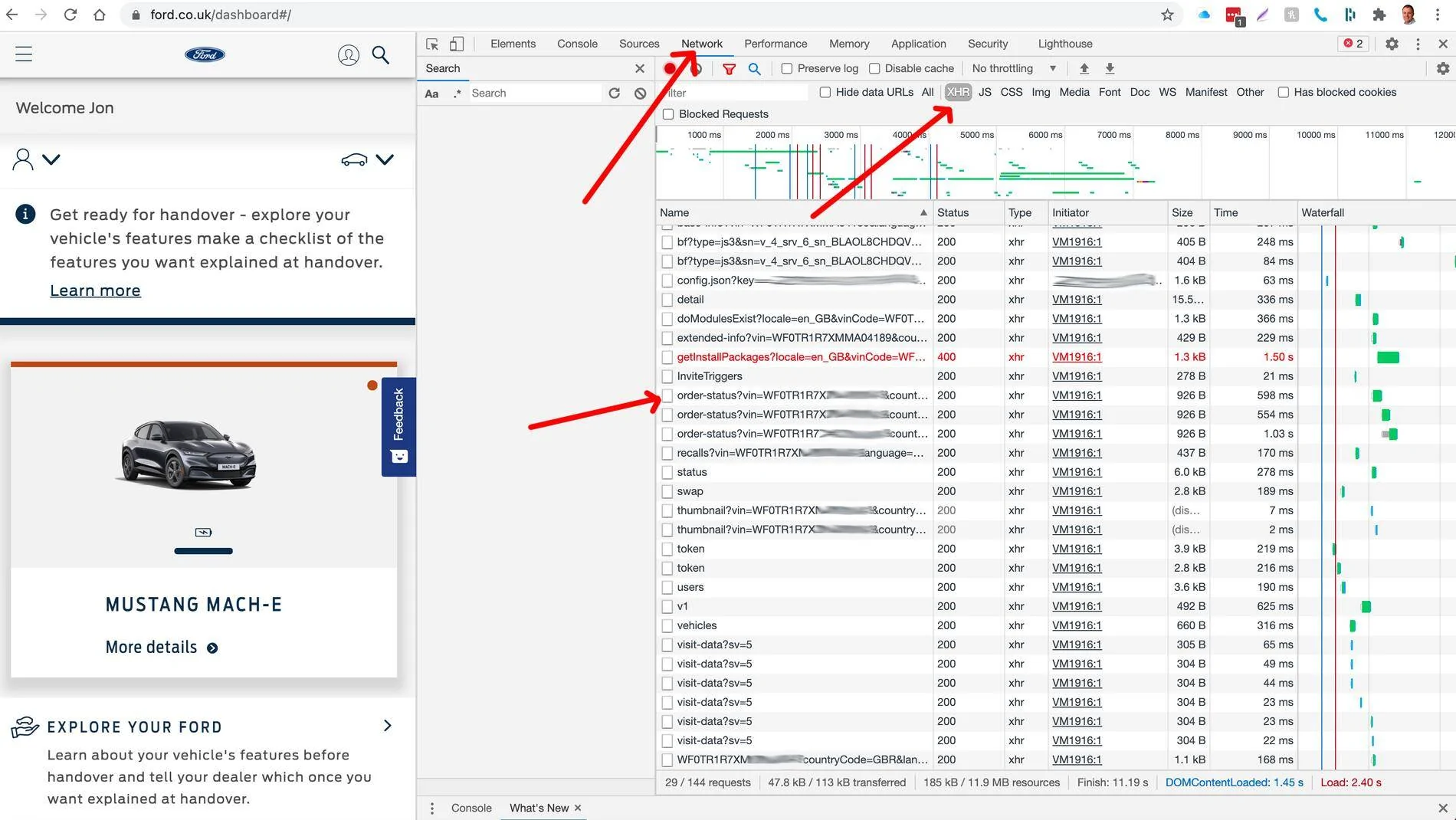Open the VM1916:1 initiator for detail row
Viewport: 1456px width, 820px height.
pos(1077,300)
